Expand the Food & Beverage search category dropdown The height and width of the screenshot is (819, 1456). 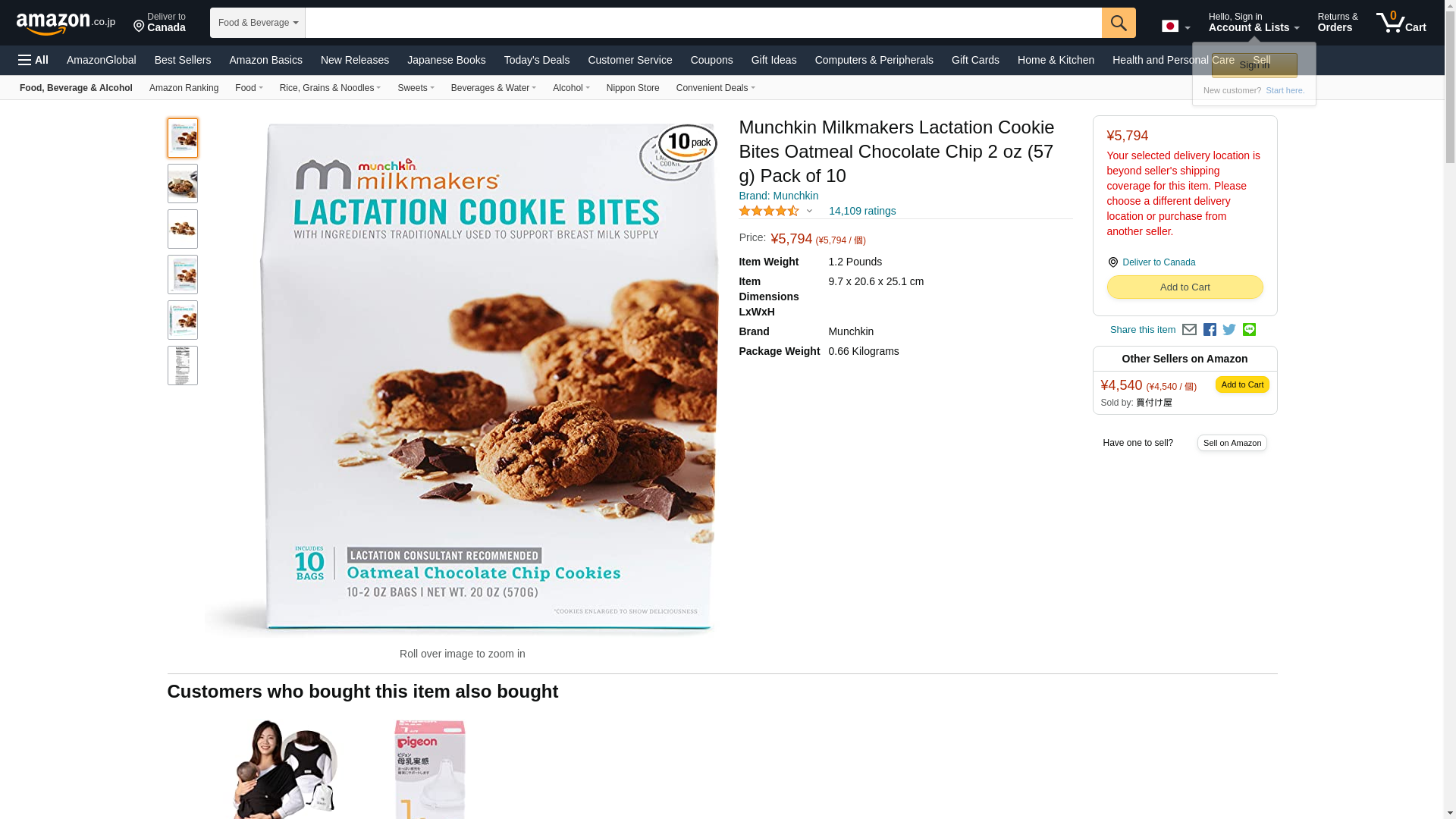(258, 23)
